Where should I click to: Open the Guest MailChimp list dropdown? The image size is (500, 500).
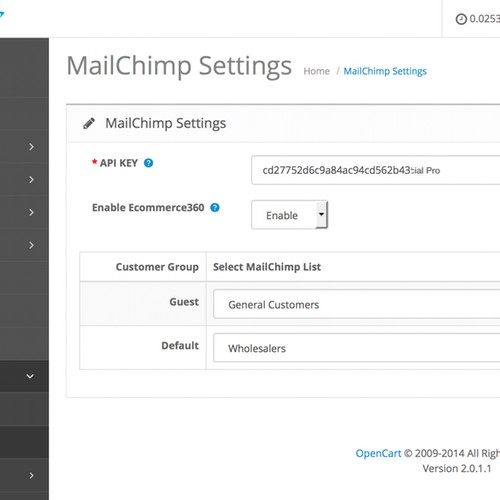click(357, 304)
